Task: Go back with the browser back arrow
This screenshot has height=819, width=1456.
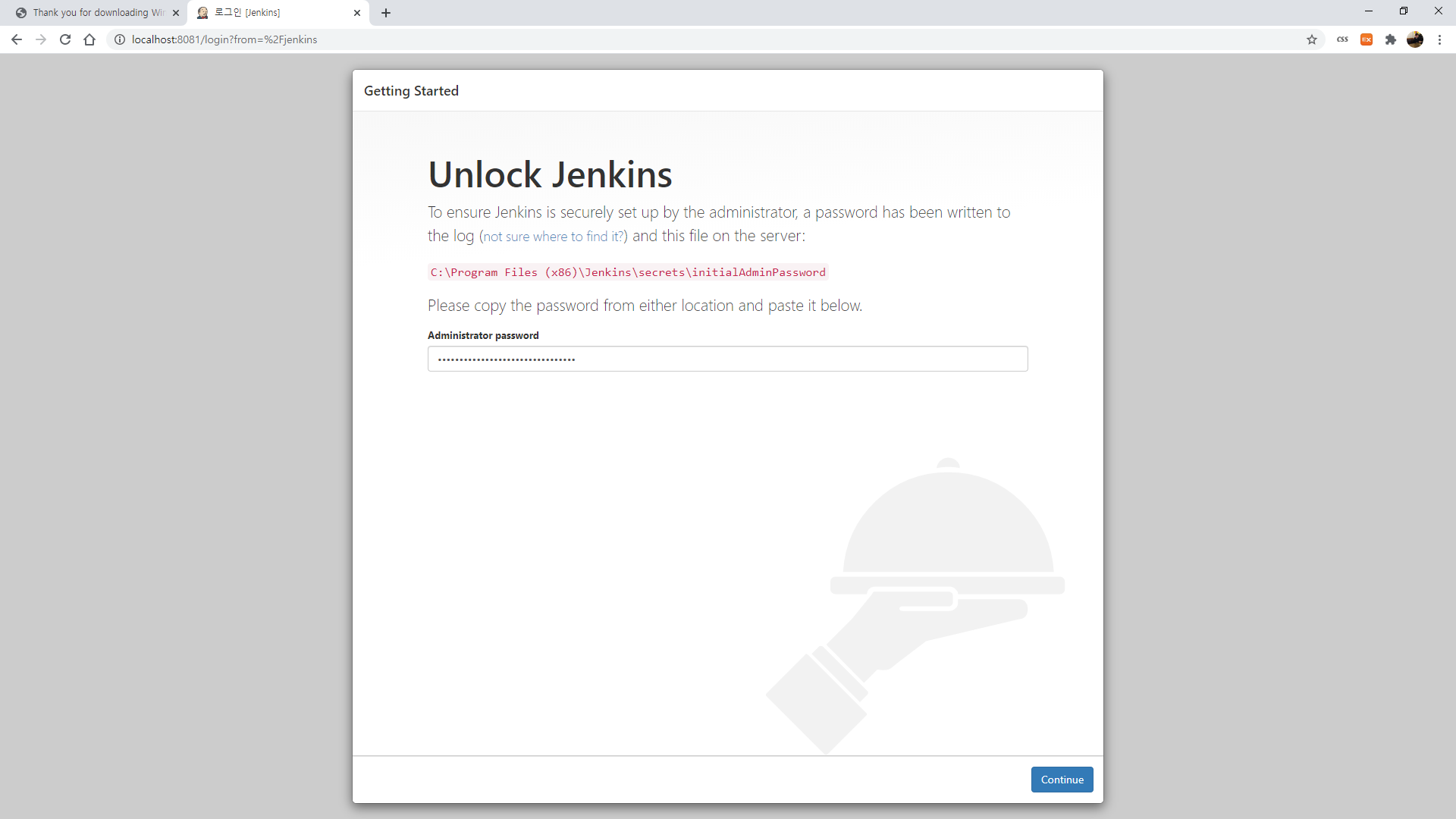Action: pos(17,39)
